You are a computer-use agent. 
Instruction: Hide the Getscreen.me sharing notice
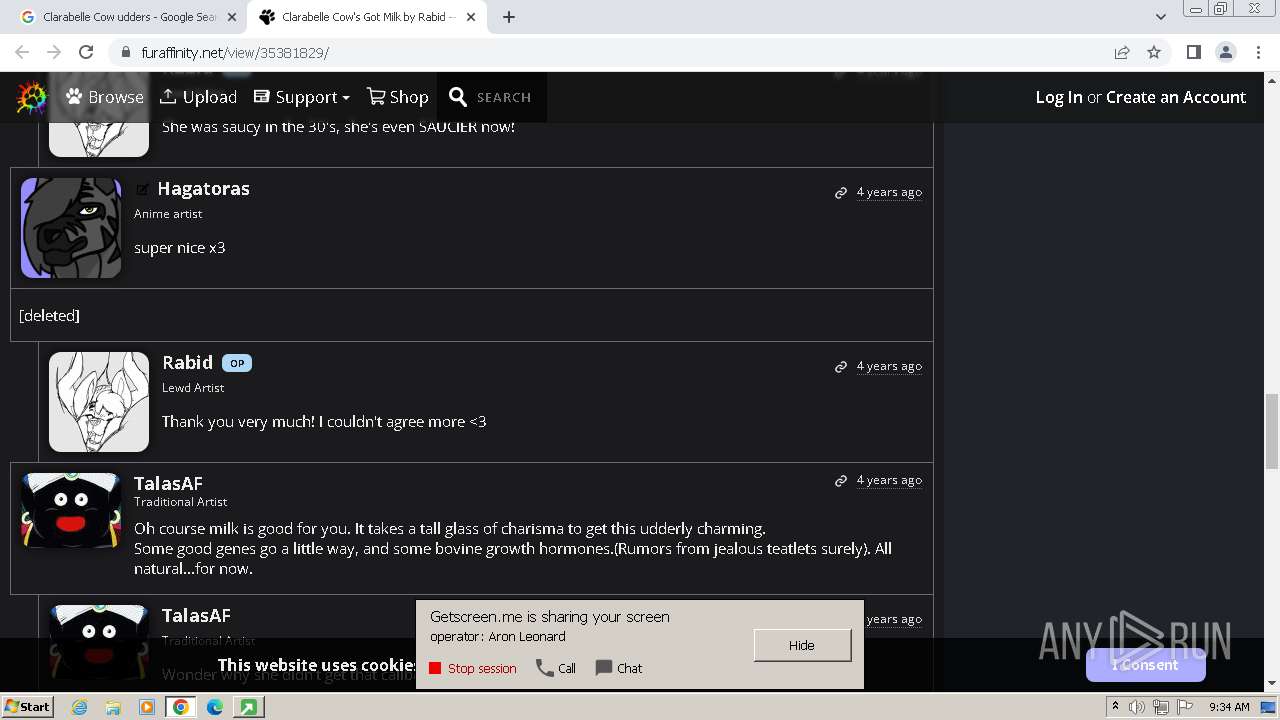point(802,645)
